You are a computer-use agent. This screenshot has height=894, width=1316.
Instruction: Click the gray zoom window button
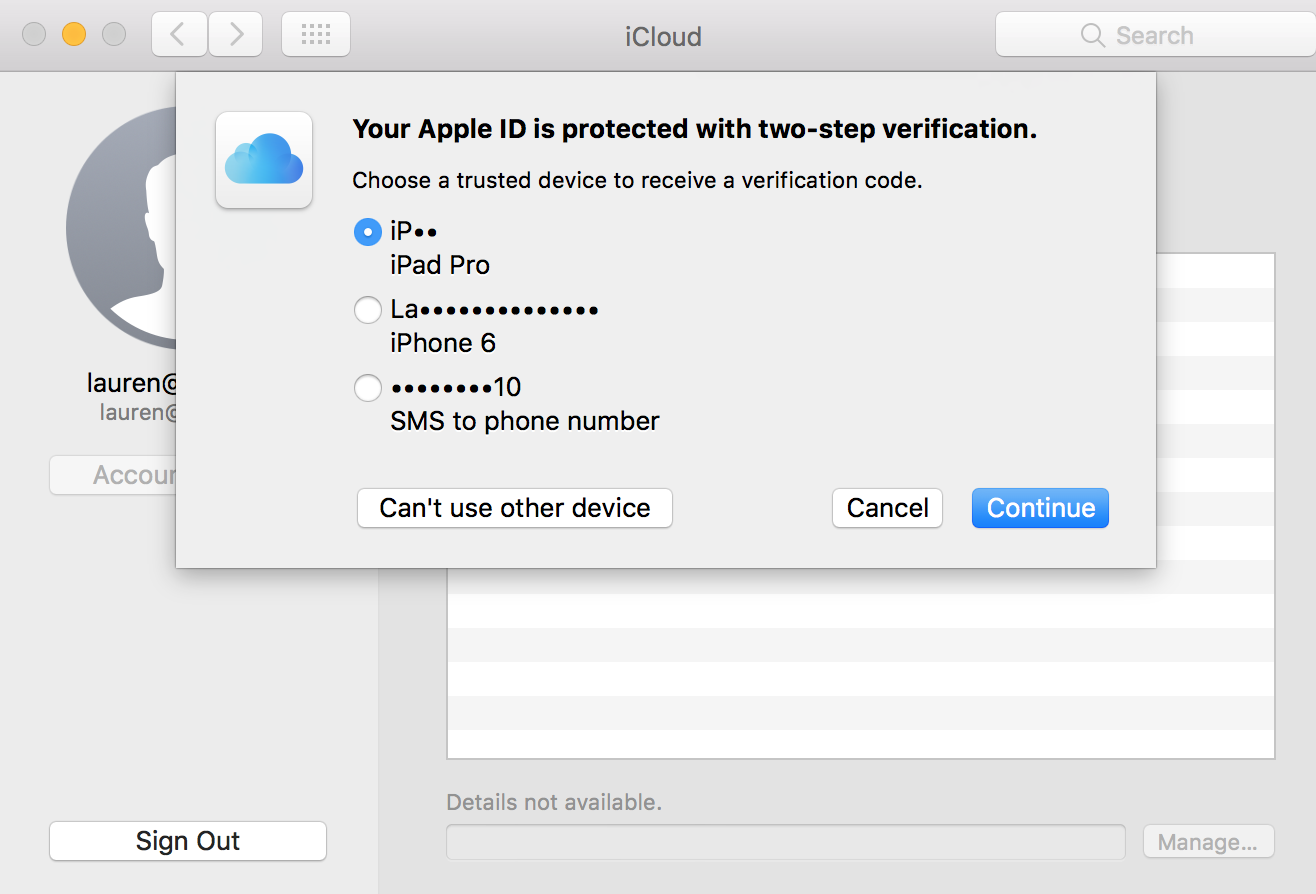(114, 35)
